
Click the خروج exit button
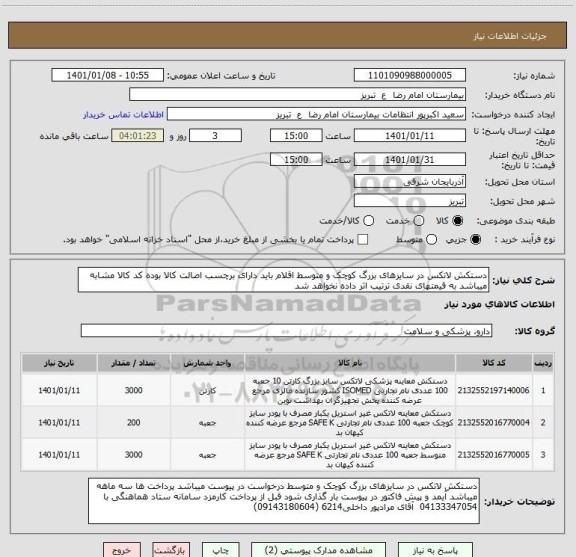[x=122, y=550]
